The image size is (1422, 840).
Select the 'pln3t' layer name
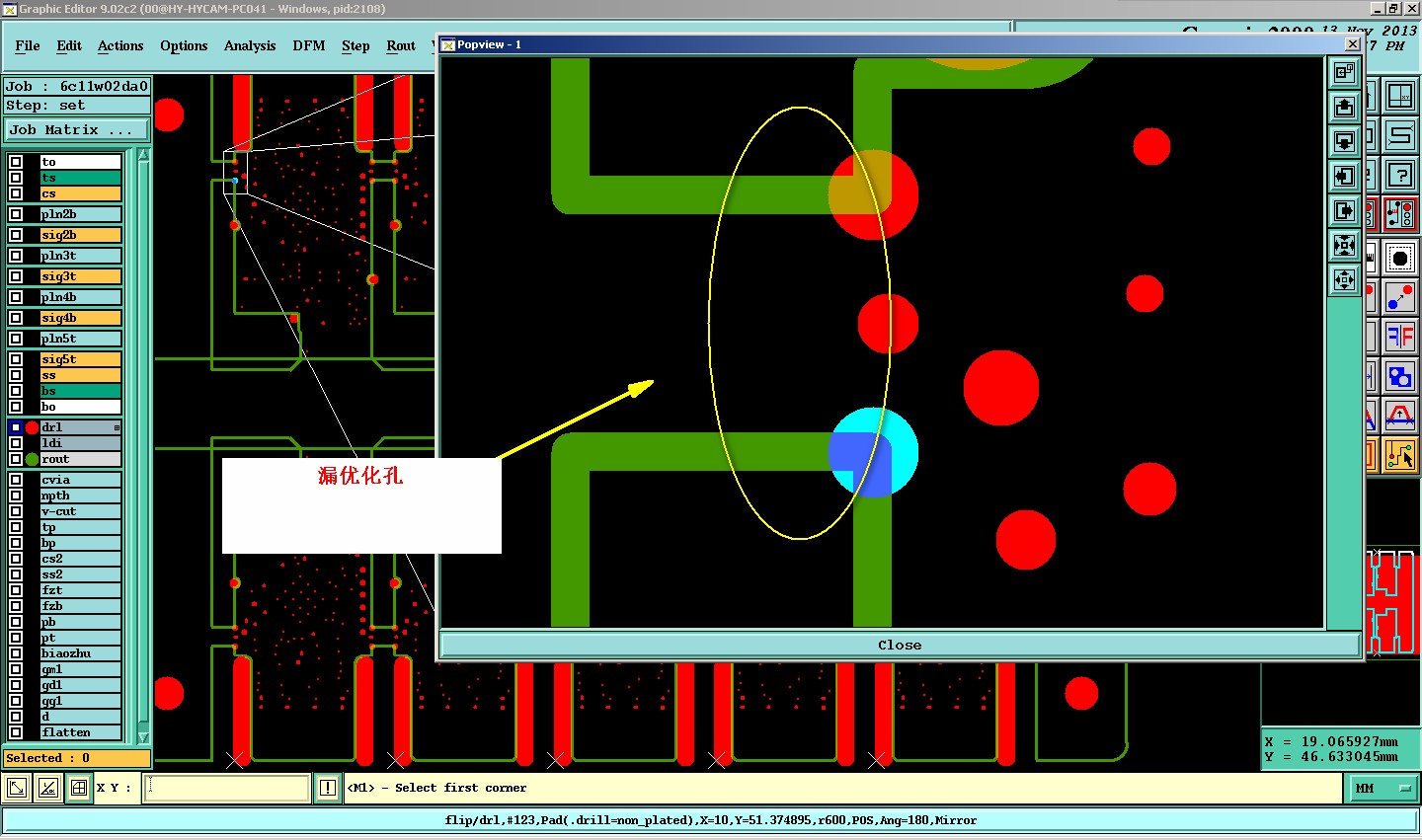click(81, 256)
